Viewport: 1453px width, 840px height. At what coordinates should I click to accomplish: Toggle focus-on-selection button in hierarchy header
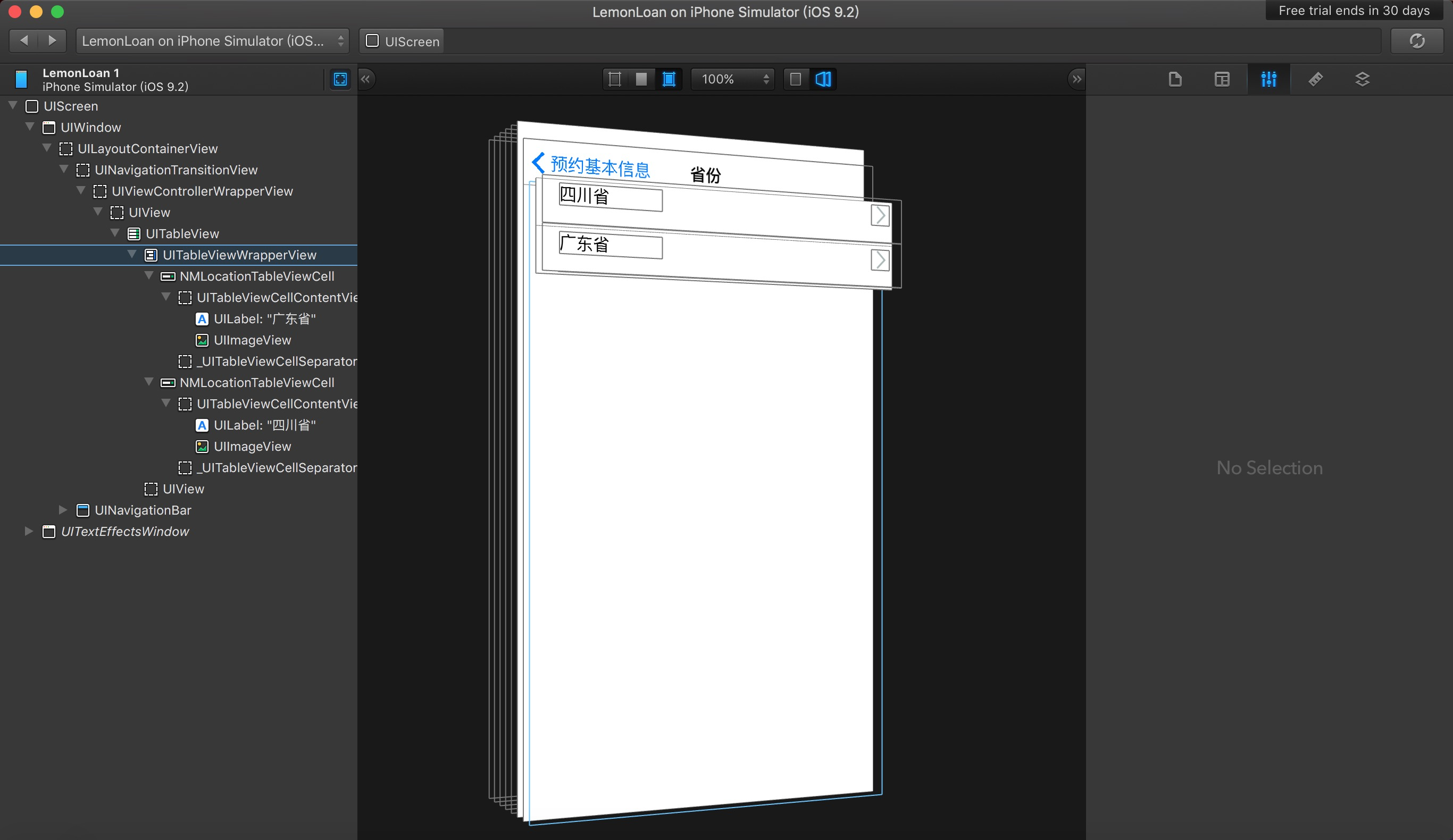coord(340,79)
